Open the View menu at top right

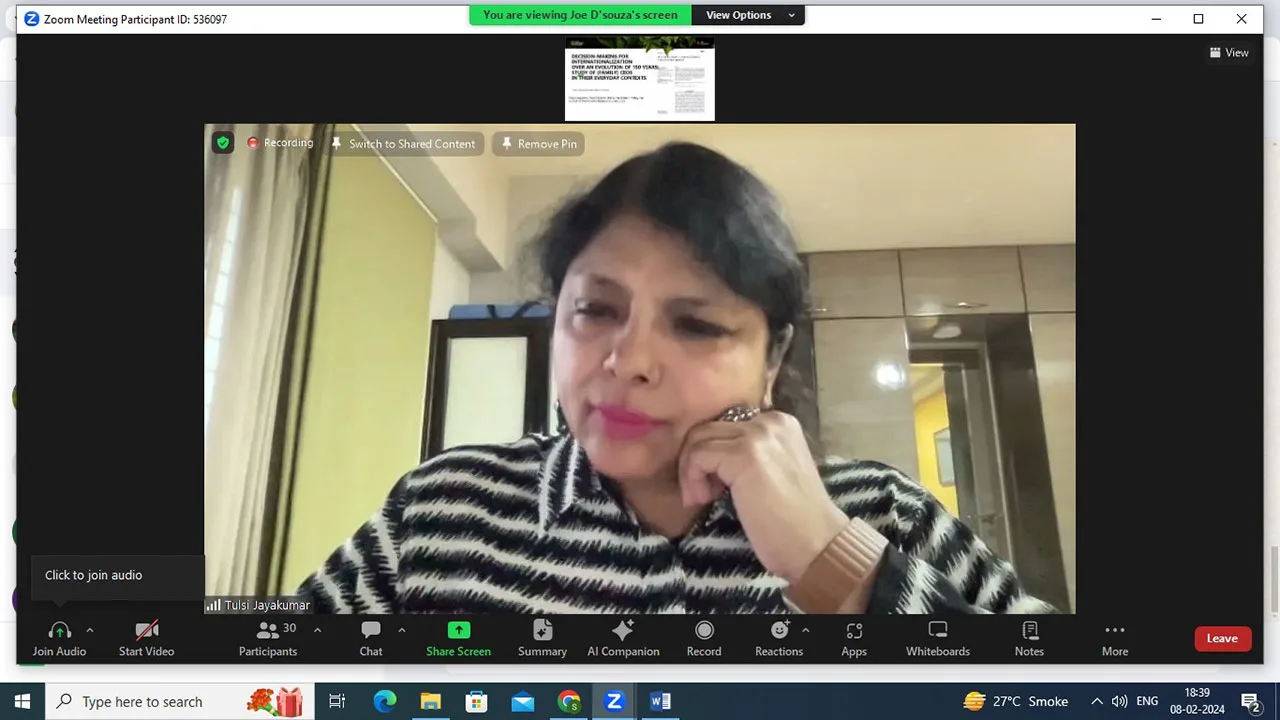[x=1229, y=52]
